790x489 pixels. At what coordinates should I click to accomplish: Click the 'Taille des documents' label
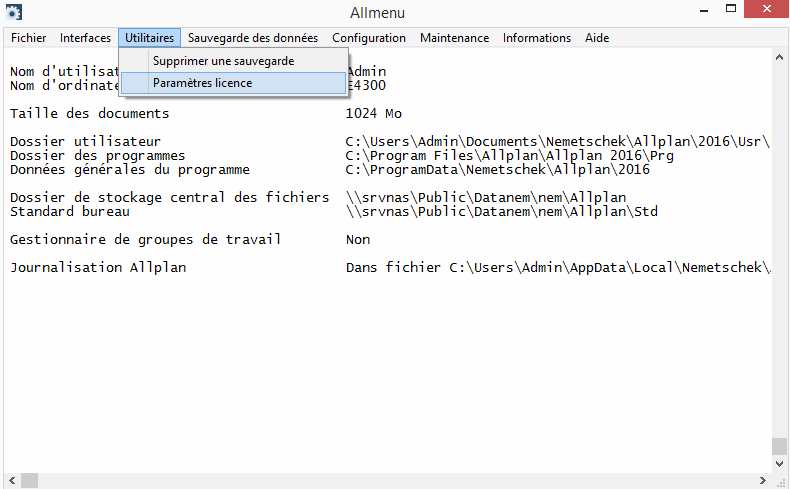pyautogui.click(x=90, y=113)
